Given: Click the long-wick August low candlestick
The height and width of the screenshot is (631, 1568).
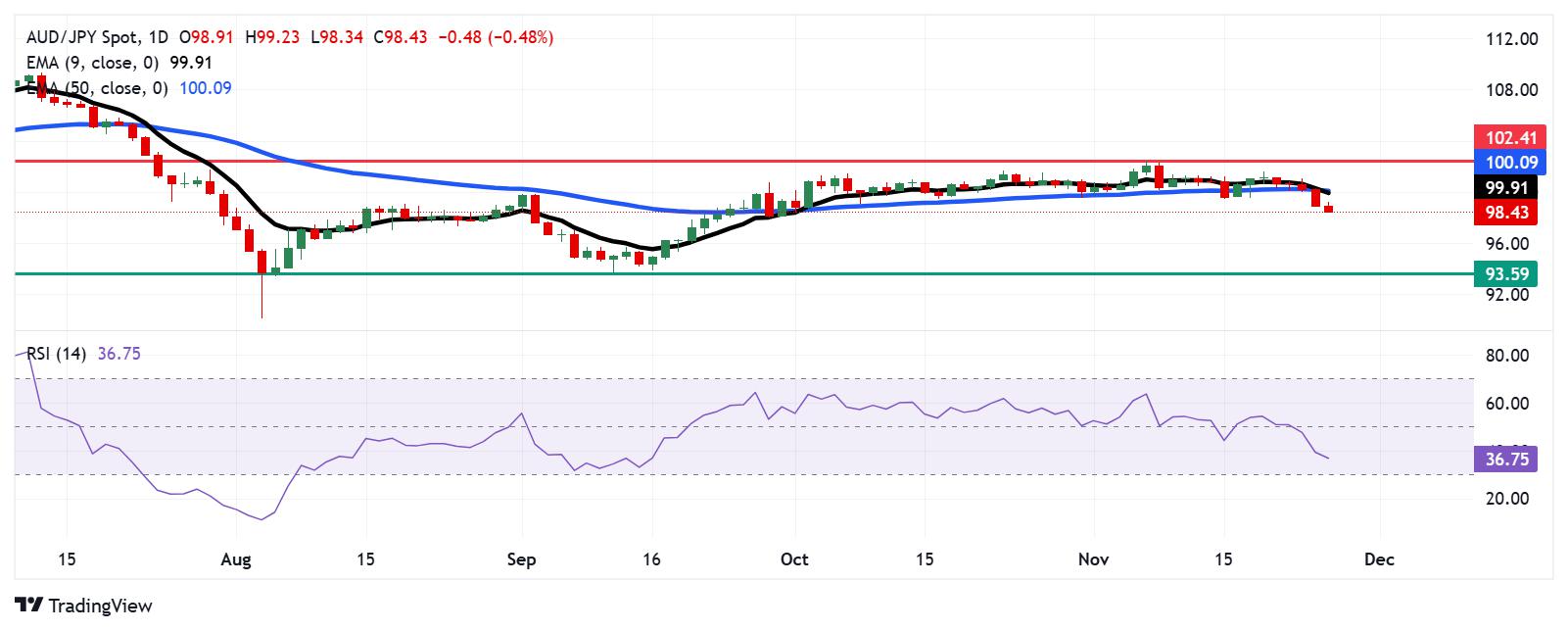Looking at the screenshot, I should click(262, 282).
